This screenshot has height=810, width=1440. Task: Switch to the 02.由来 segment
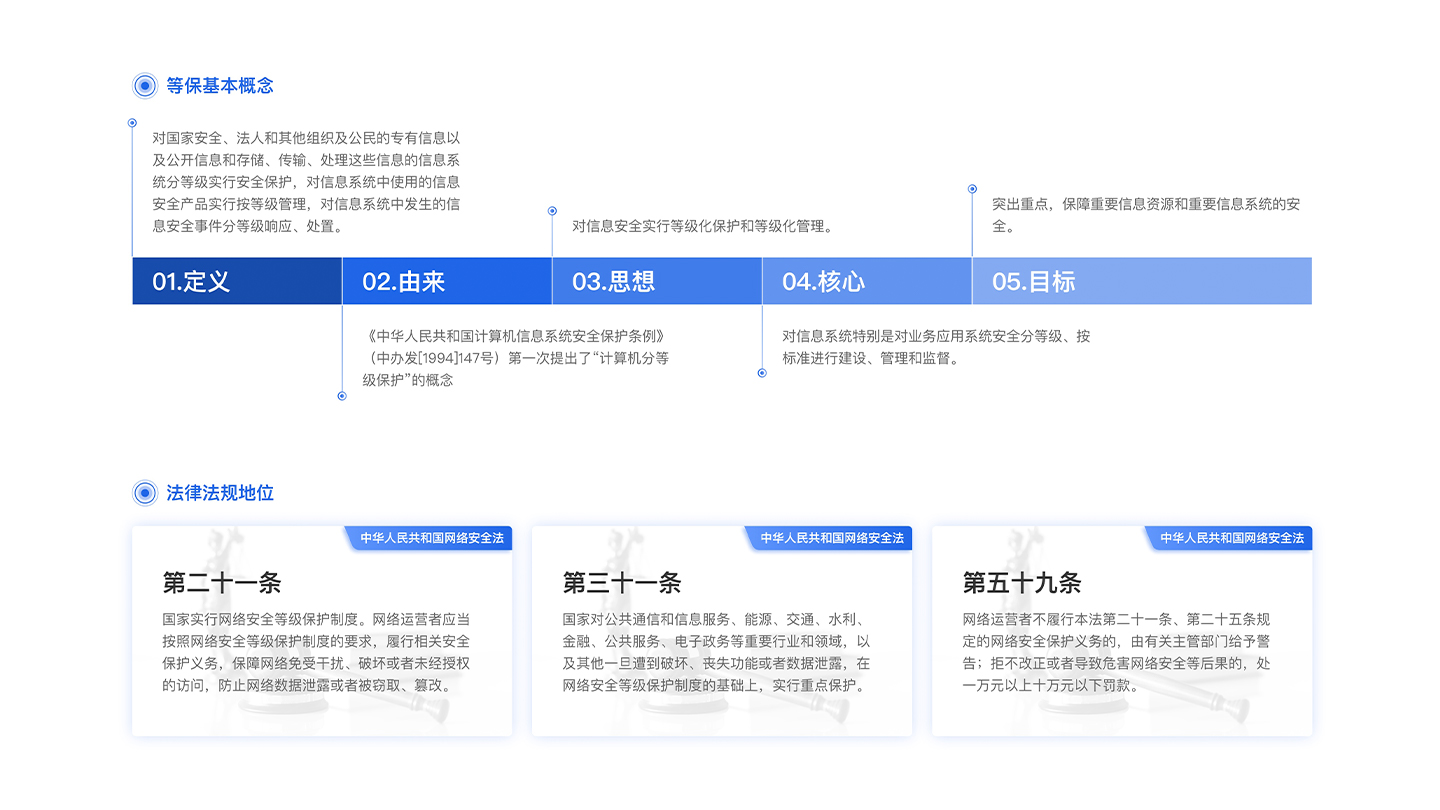[x=447, y=281]
